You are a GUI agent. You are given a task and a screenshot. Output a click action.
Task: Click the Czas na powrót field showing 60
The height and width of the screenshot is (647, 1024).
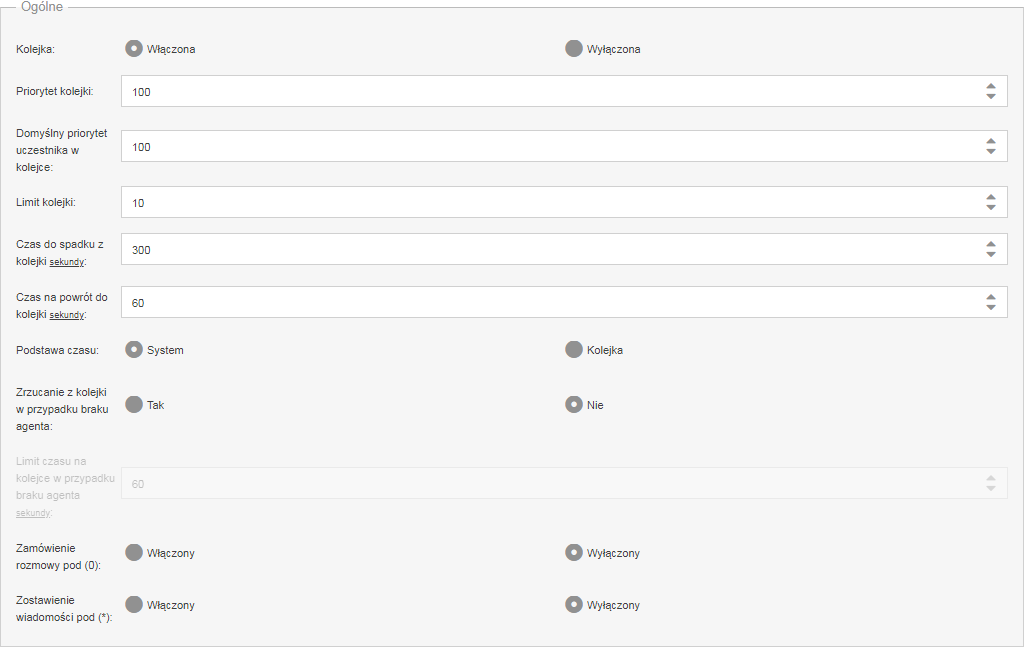pyautogui.click(x=564, y=302)
